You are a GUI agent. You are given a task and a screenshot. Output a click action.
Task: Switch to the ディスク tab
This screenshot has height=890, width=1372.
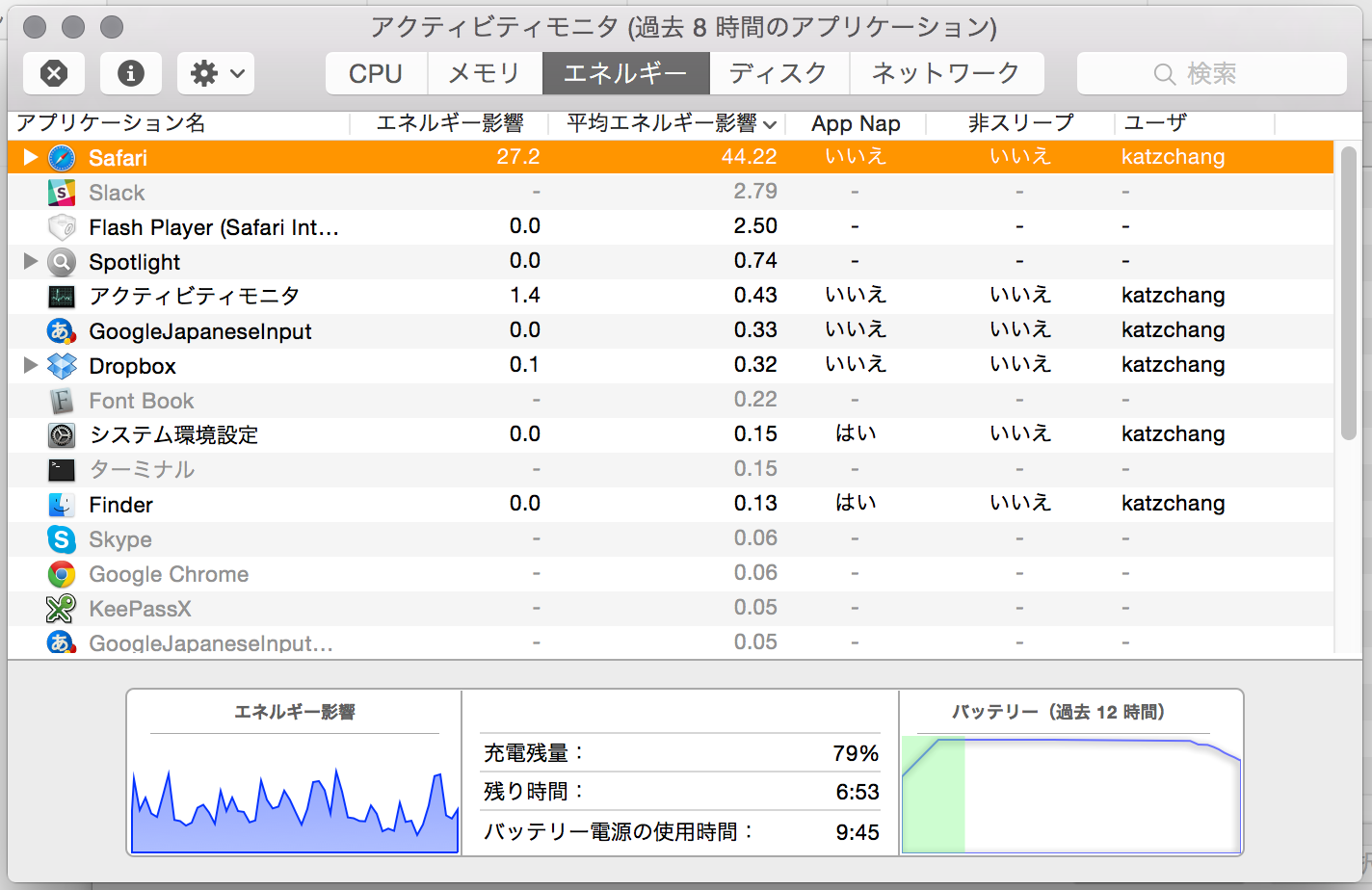(x=779, y=73)
